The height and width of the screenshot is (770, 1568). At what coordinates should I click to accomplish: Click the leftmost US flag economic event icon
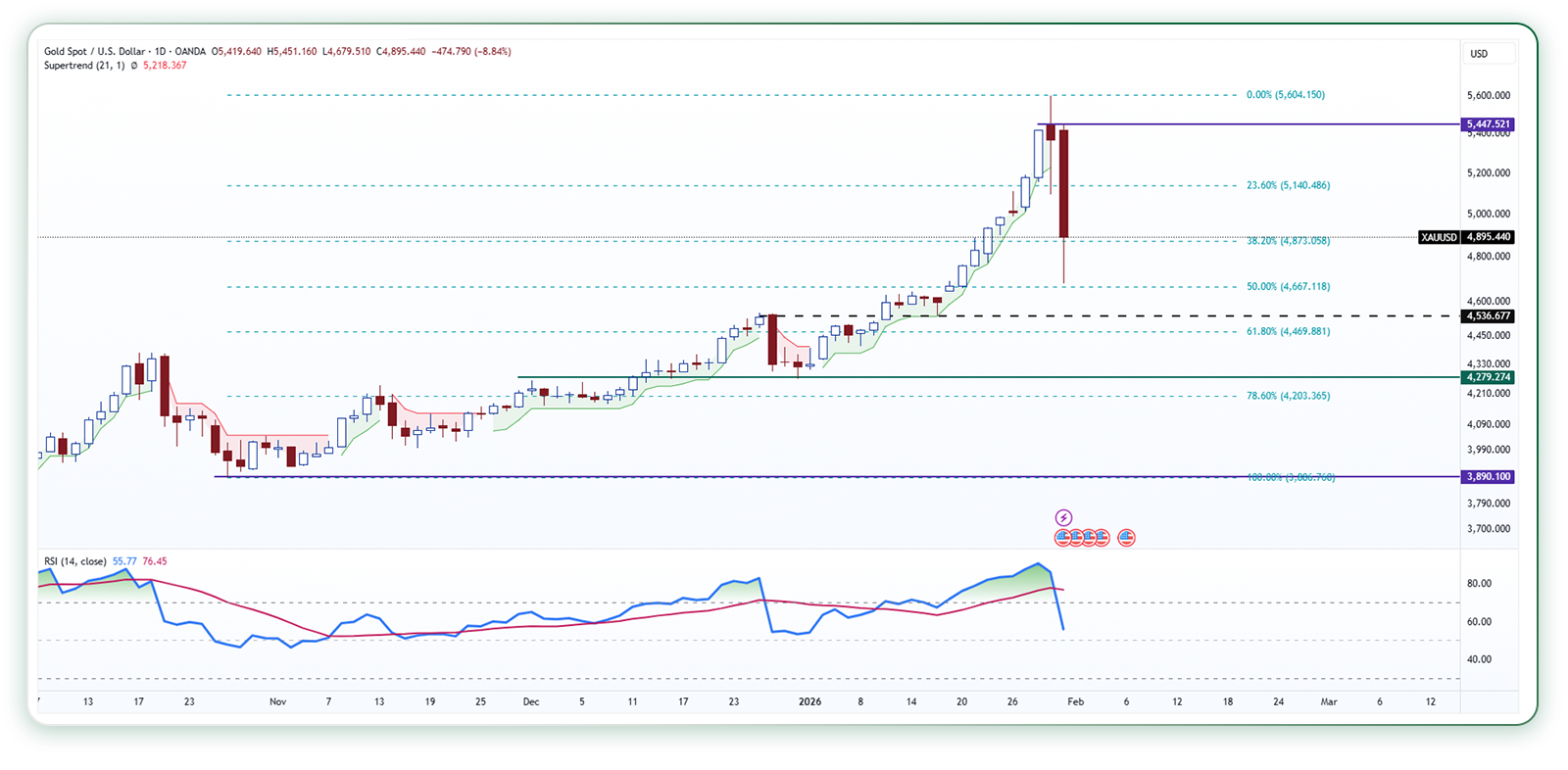[1062, 537]
